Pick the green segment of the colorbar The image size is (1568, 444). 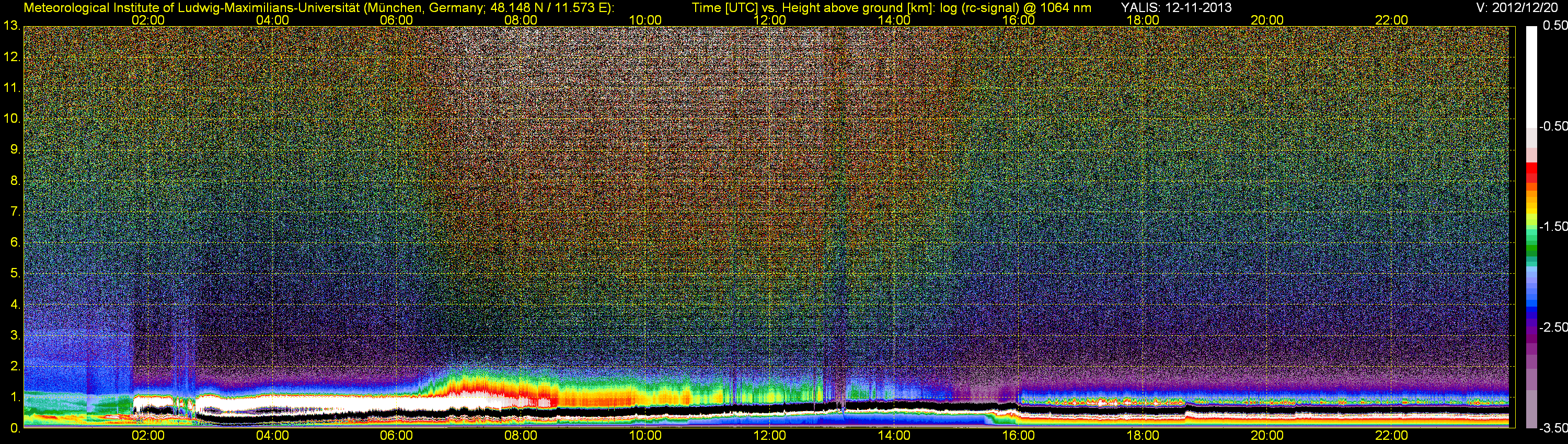coord(1531,248)
